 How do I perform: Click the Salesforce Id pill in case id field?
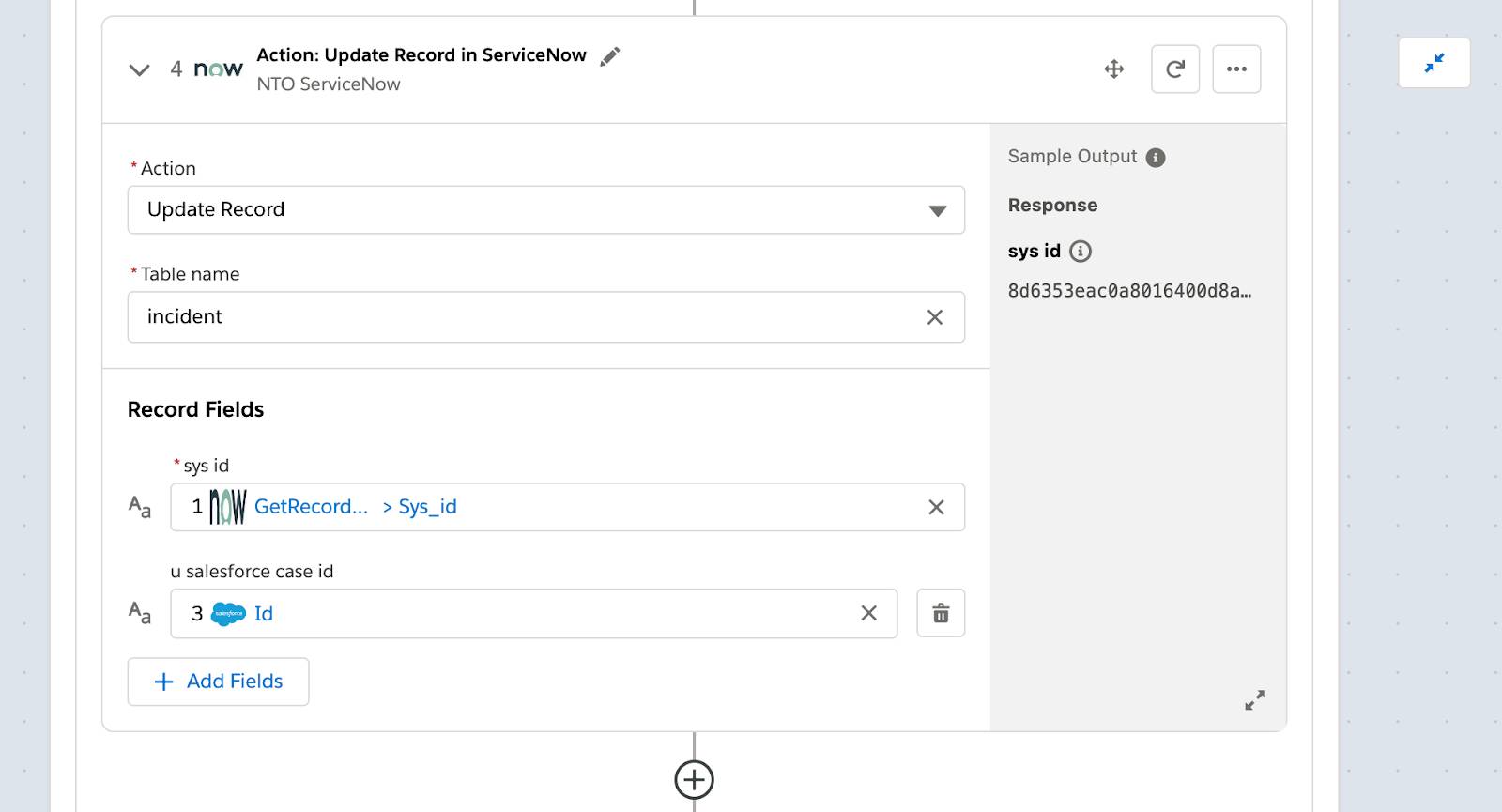tap(232, 614)
